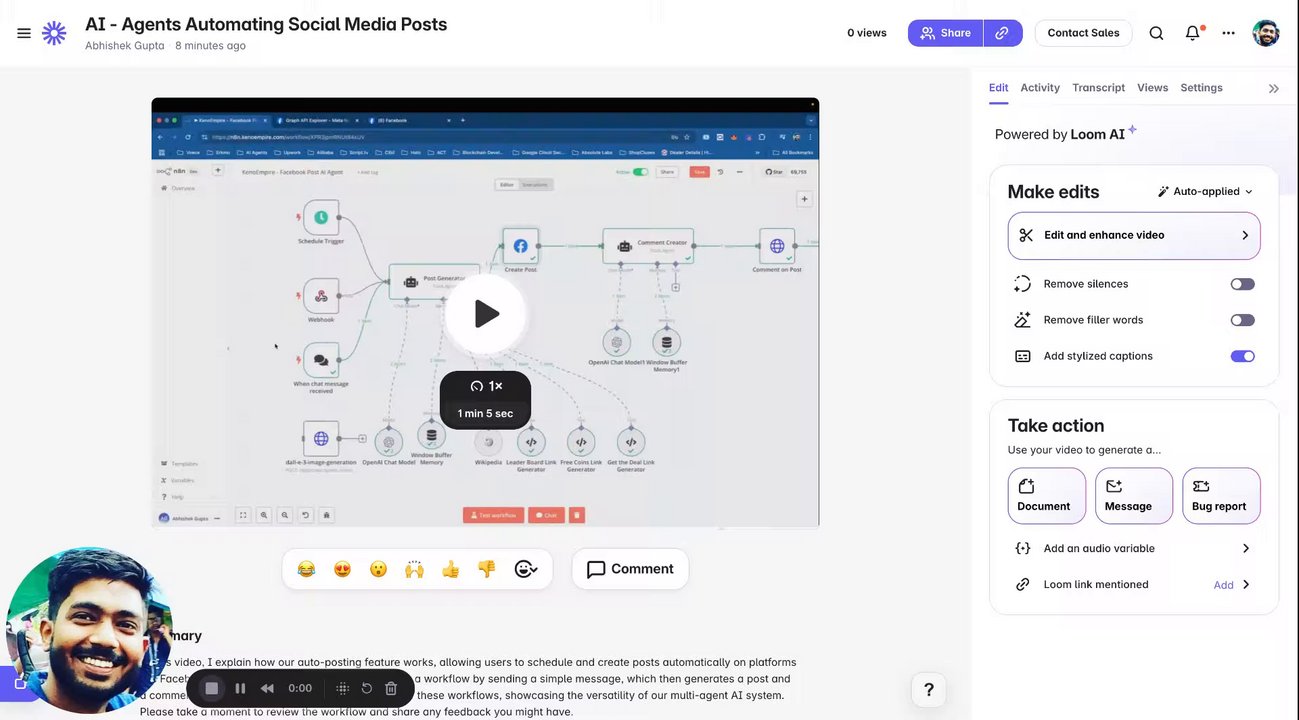Switch to the Edit tab
The width and height of the screenshot is (1299, 720).
click(998, 88)
